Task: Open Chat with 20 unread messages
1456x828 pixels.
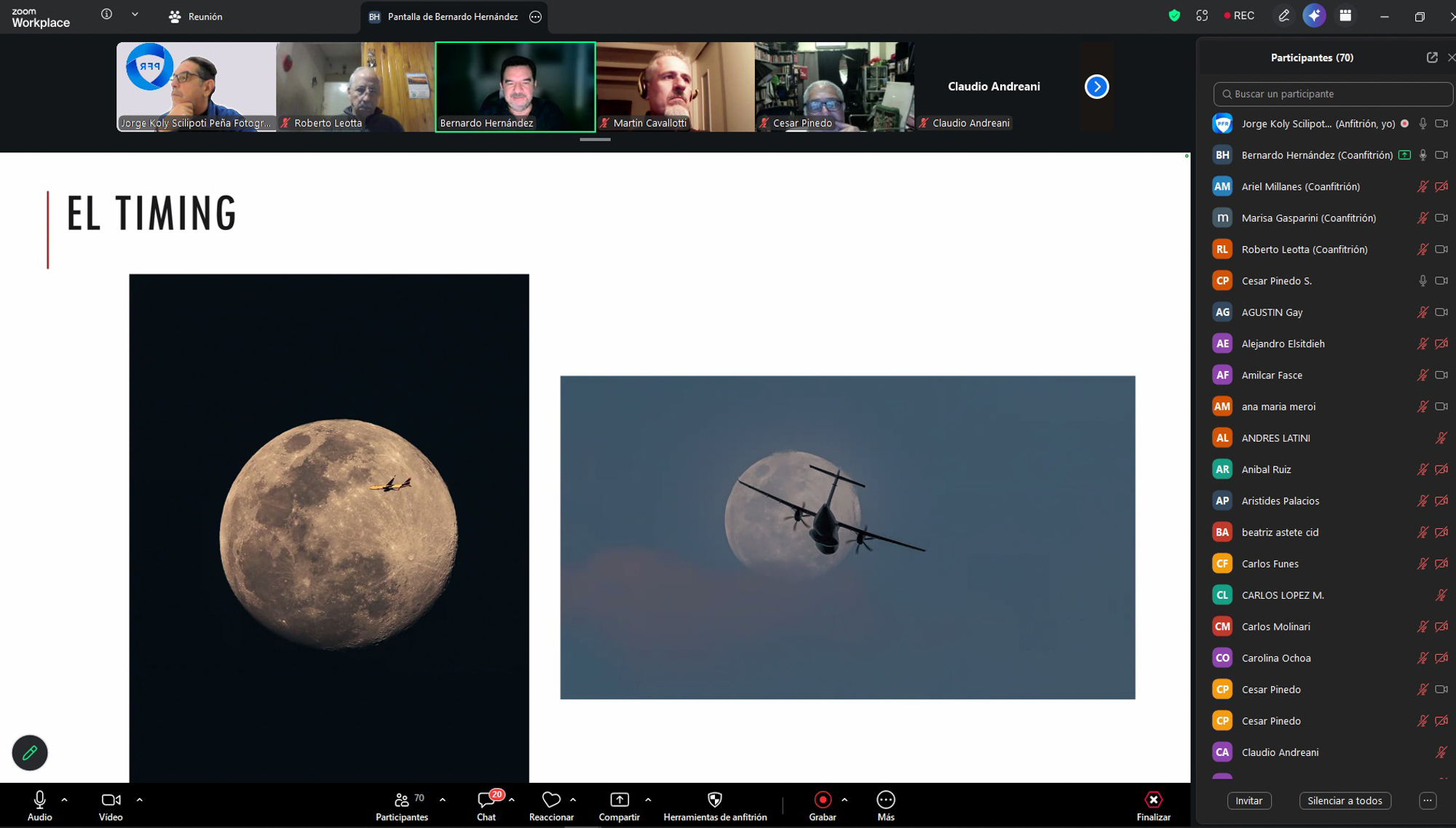Action: point(486,806)
